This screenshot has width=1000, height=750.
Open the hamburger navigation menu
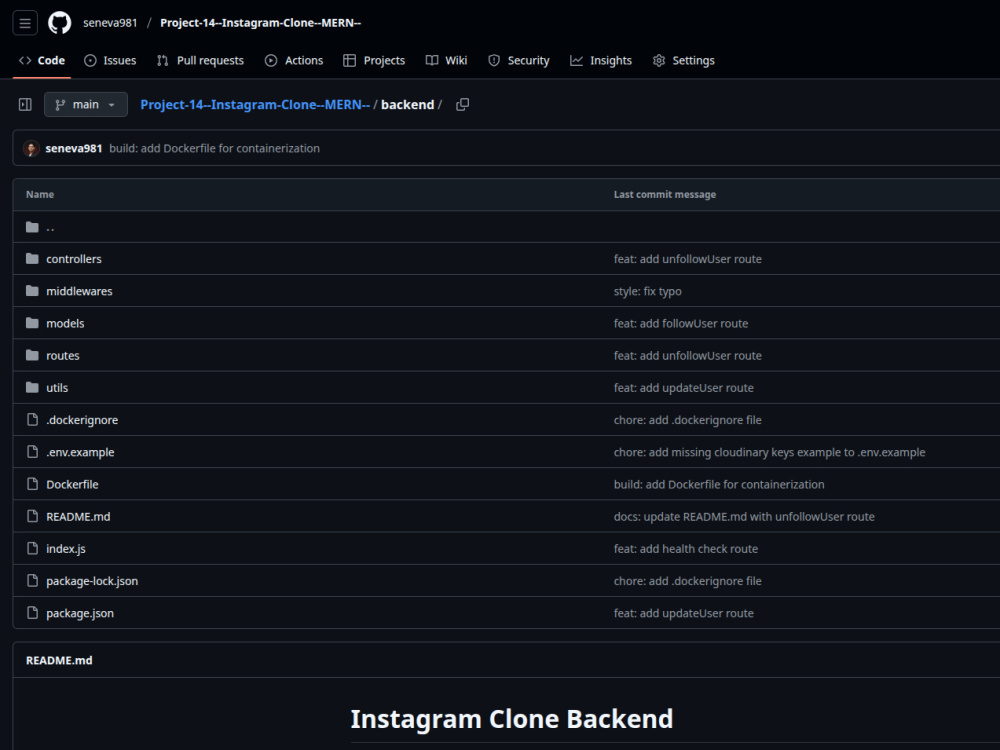point(25,23)
